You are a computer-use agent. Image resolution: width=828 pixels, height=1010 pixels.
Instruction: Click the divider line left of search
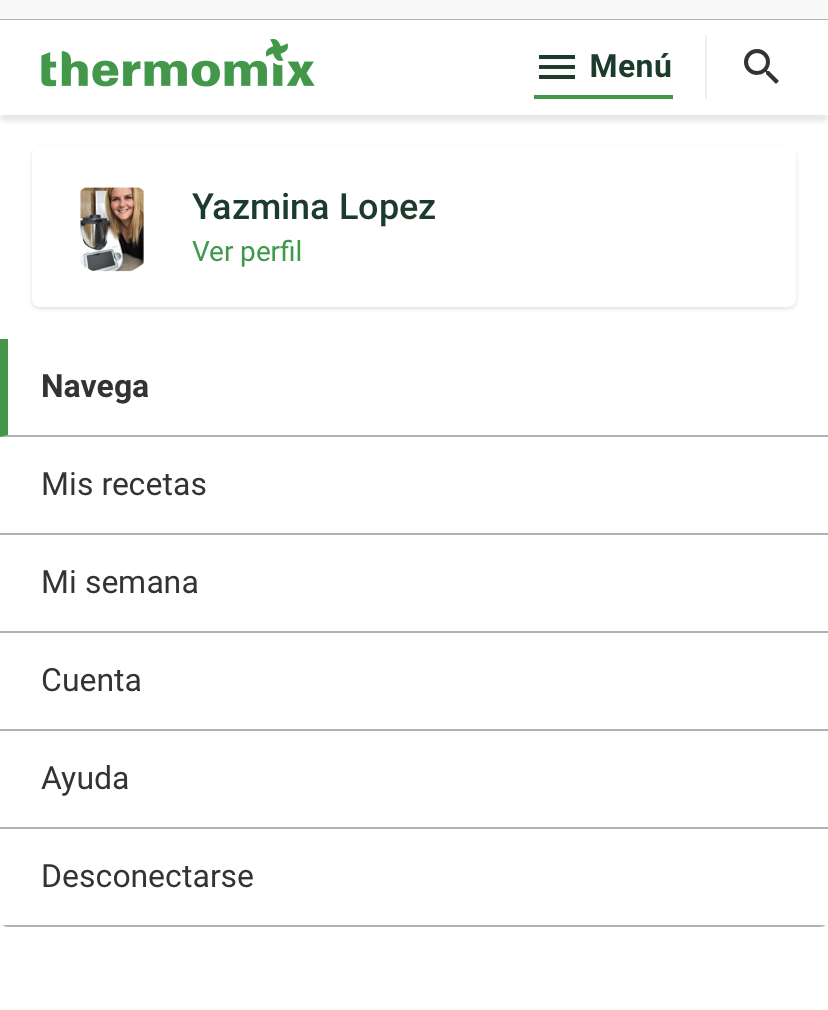tap(706, 67)
